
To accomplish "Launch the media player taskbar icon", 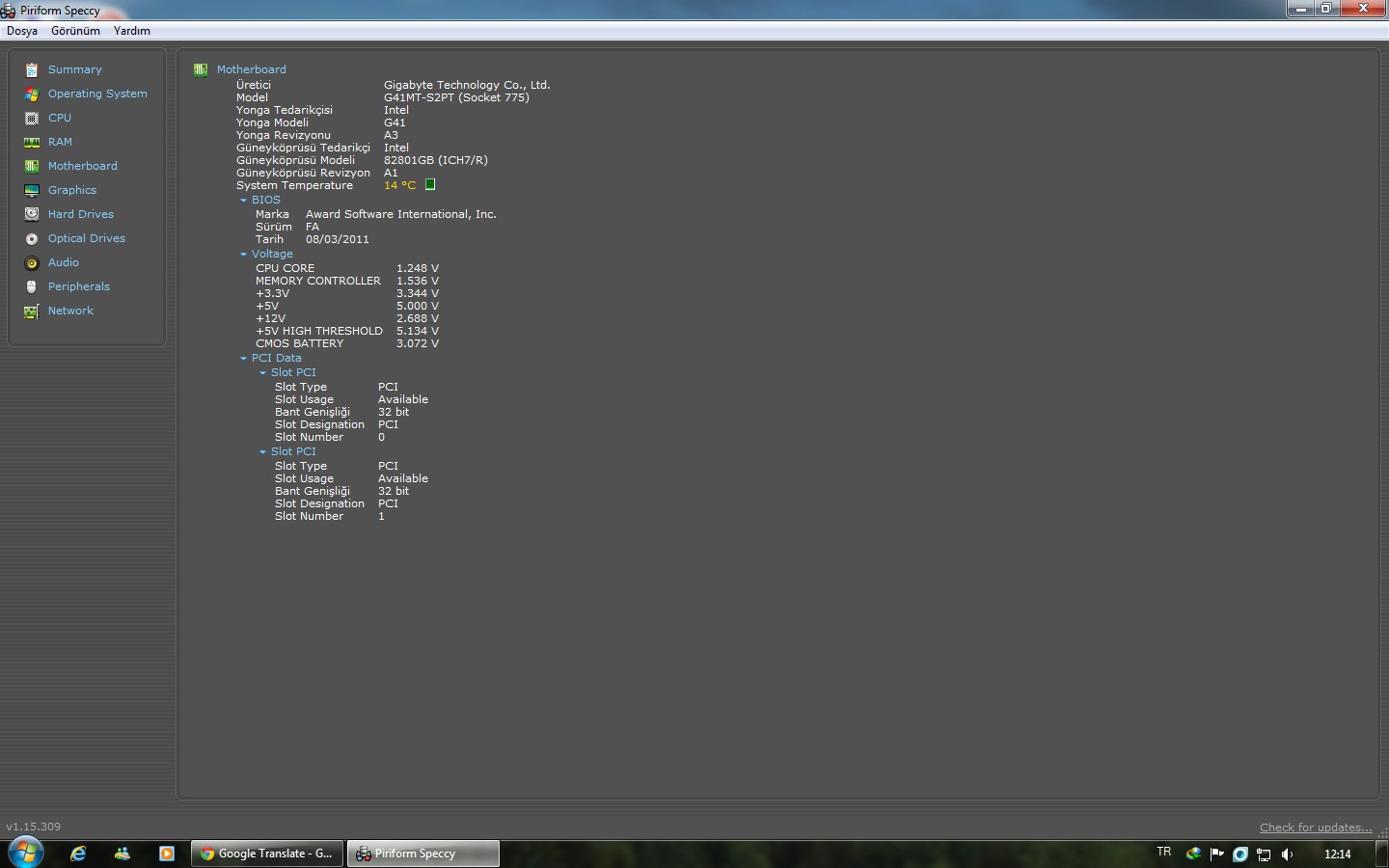I will pyautogui.click(x=167, y=854).
